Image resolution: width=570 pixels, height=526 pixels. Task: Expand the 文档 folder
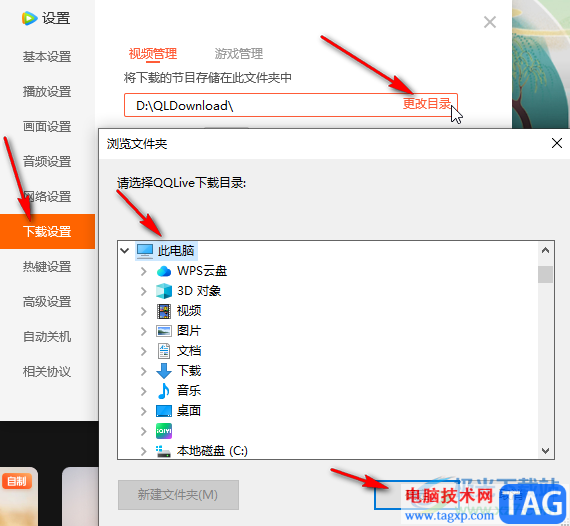[x=144, y=351]
